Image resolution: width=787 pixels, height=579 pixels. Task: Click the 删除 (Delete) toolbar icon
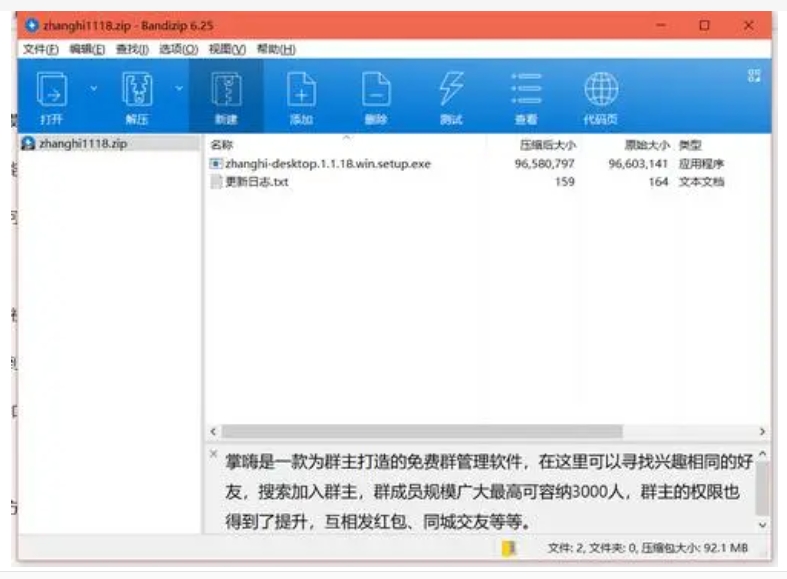click(x=376, y=97)
